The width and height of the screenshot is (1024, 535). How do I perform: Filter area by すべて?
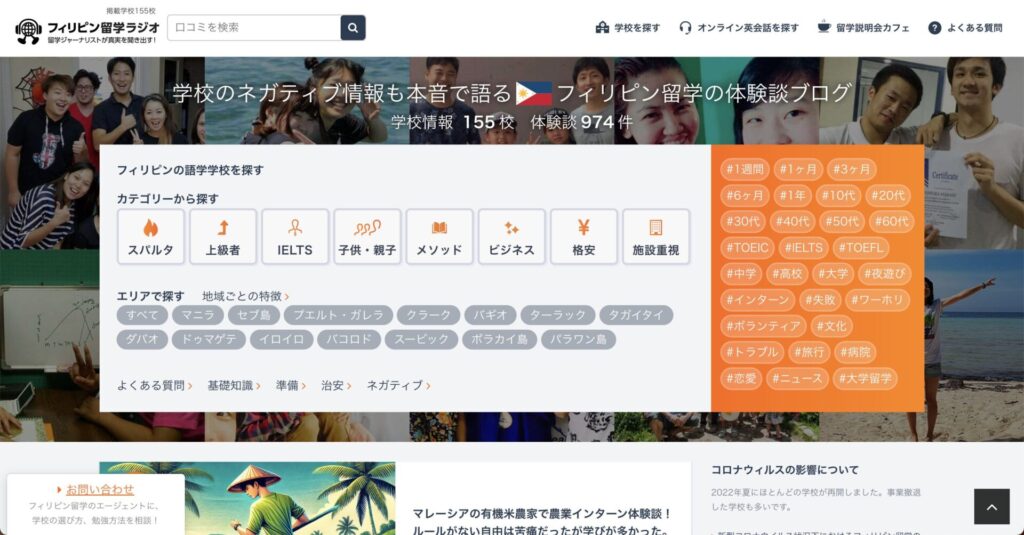tap(142, 315)
